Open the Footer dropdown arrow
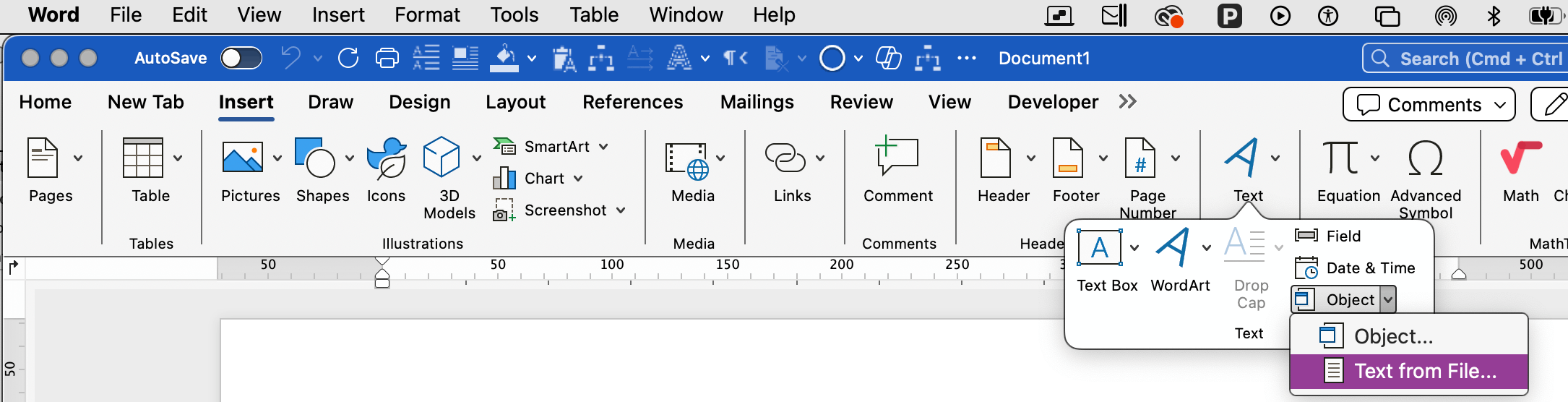The width and height of the screenshot is (1568, 402). tap(1103, 158)
